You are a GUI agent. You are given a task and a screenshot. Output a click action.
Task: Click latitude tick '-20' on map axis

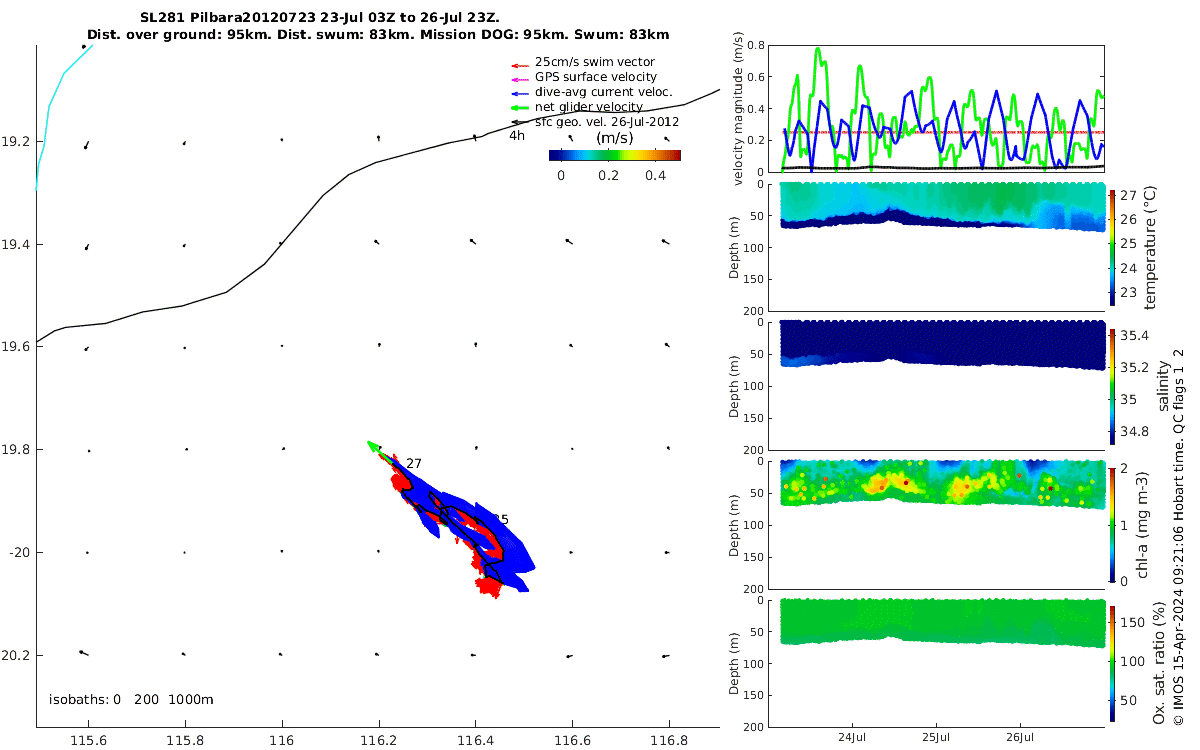18,552
